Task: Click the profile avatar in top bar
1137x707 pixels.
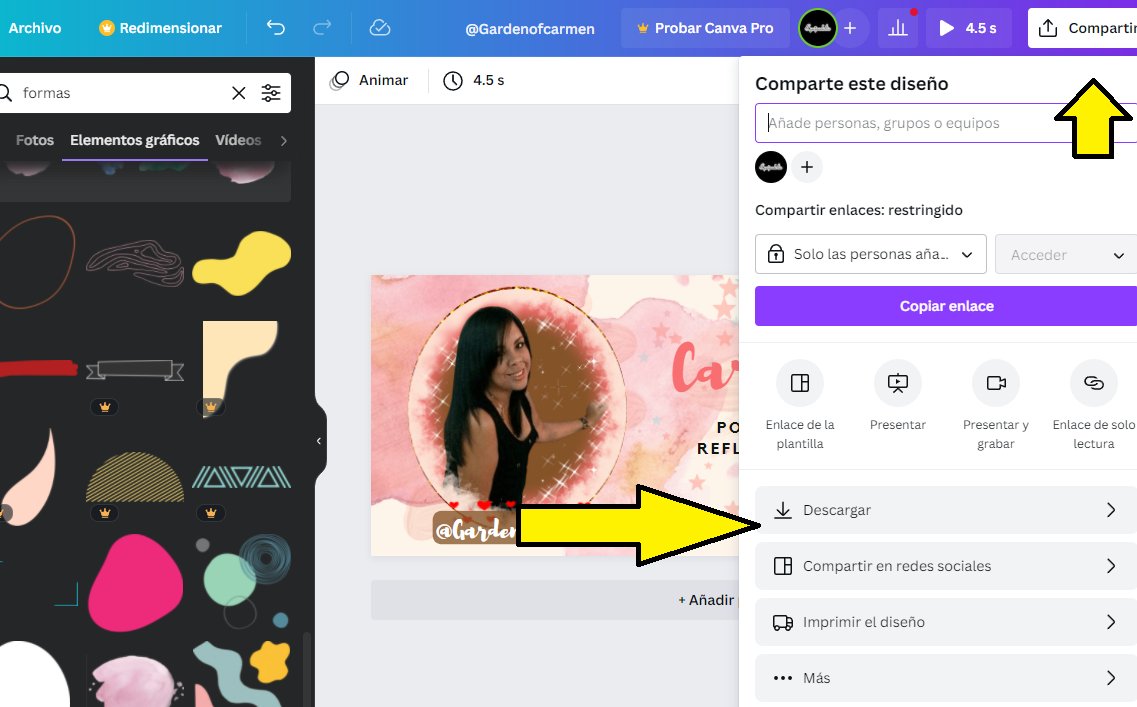Action: tap(817, 28)
